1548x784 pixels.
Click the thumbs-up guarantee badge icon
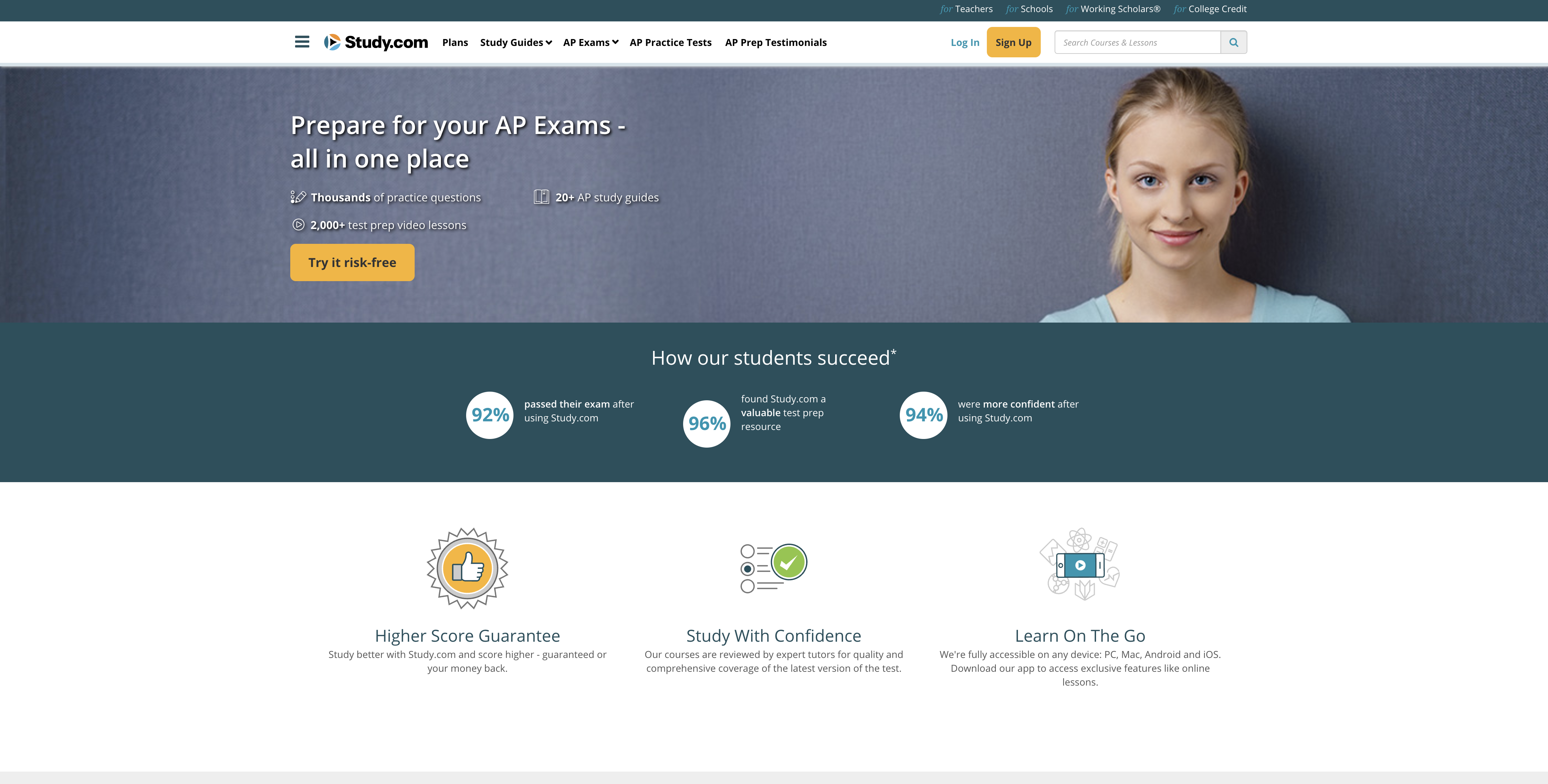pyautogui.click(x=467, y=568)
